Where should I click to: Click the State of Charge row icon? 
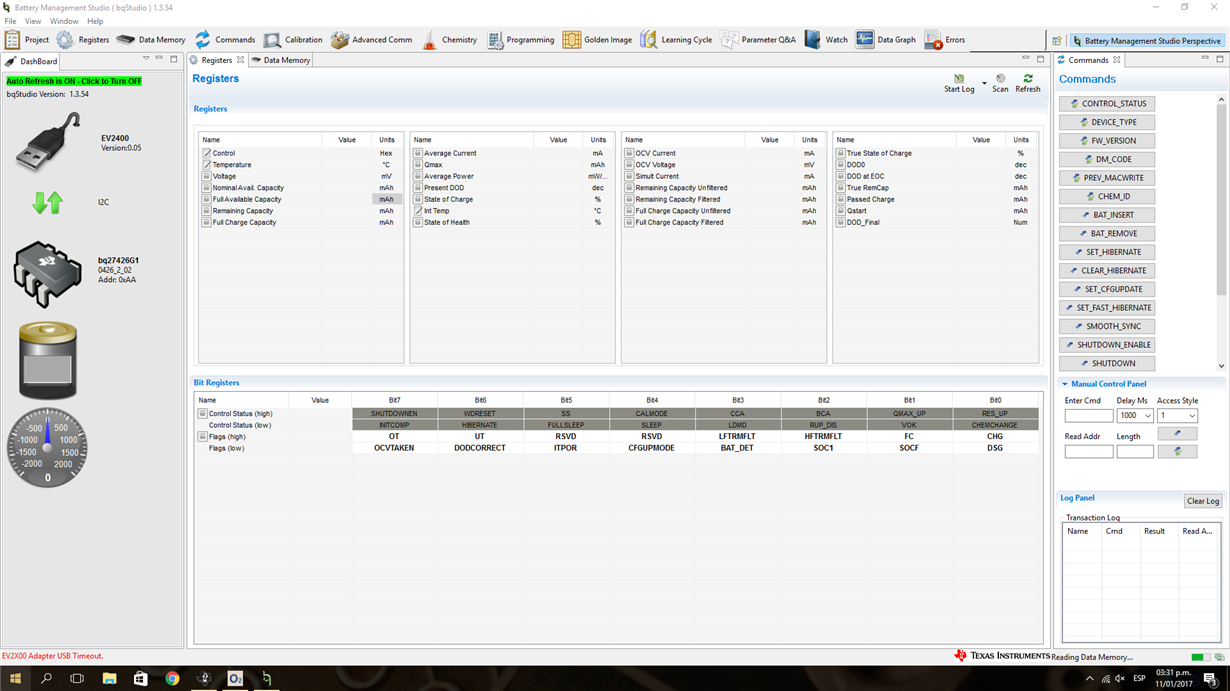pos(419,199)
